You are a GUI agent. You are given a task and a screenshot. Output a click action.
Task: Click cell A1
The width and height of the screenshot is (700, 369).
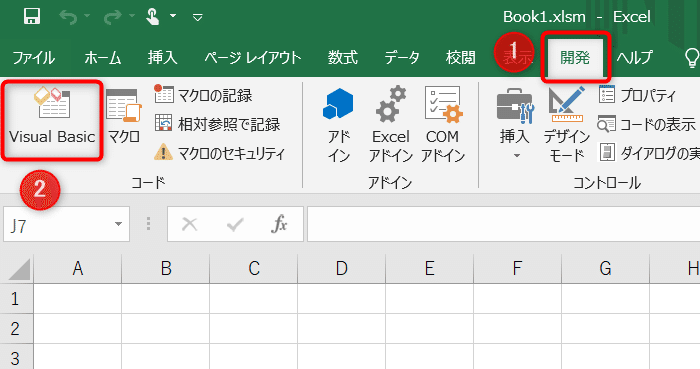coord(78,299)
